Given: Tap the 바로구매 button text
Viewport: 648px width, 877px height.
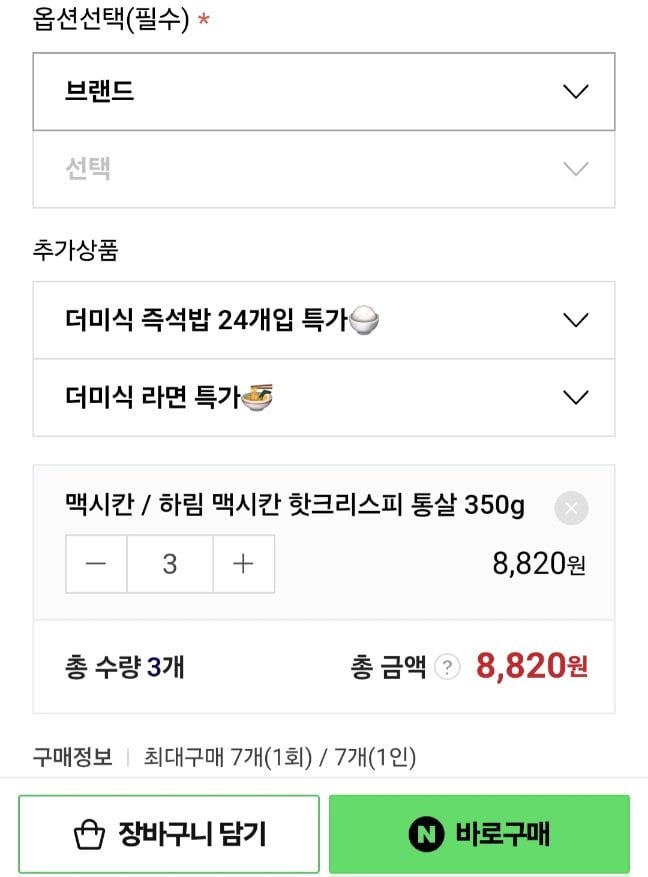Looking at the screenshot, I should pyautogui.click(x=502, y=834).
